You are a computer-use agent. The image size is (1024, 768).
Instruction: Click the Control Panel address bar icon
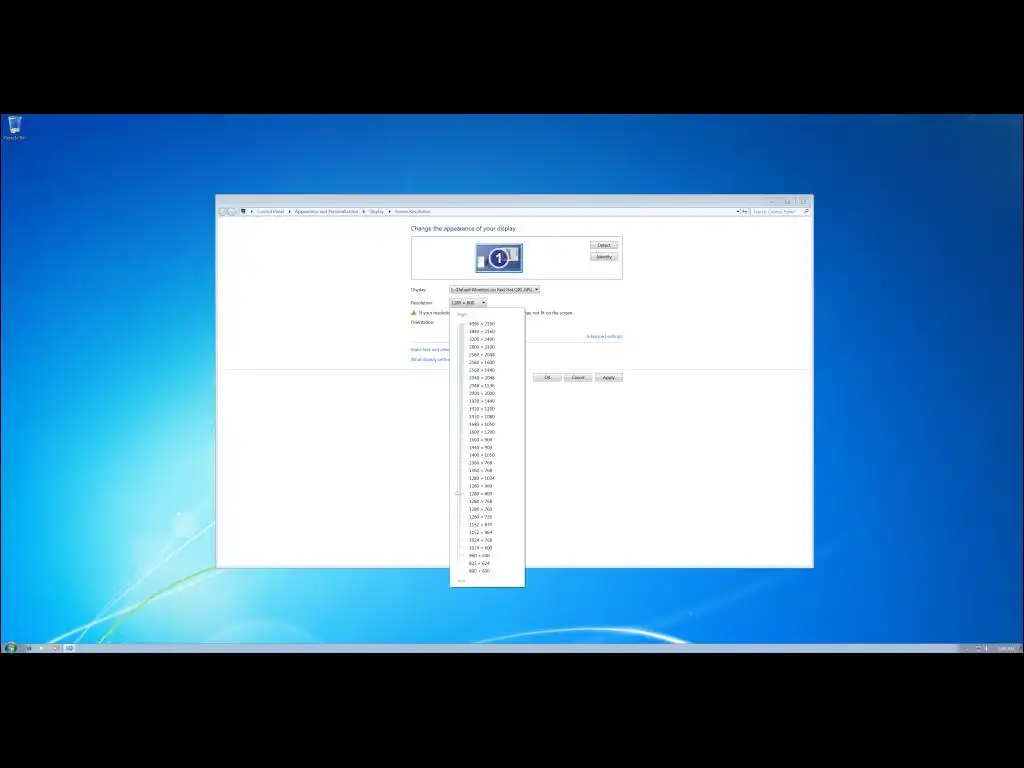(x=244, y=212)
